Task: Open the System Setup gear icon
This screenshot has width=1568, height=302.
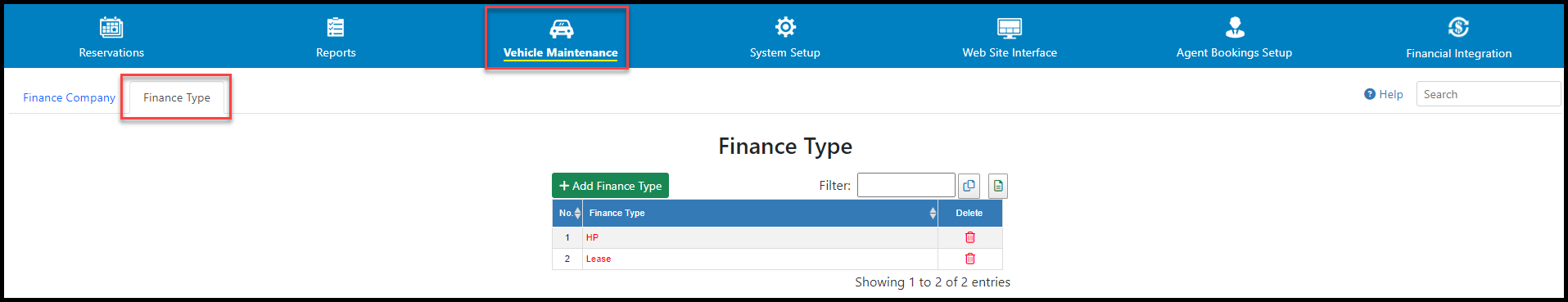Action: click(x=785, y=27)
